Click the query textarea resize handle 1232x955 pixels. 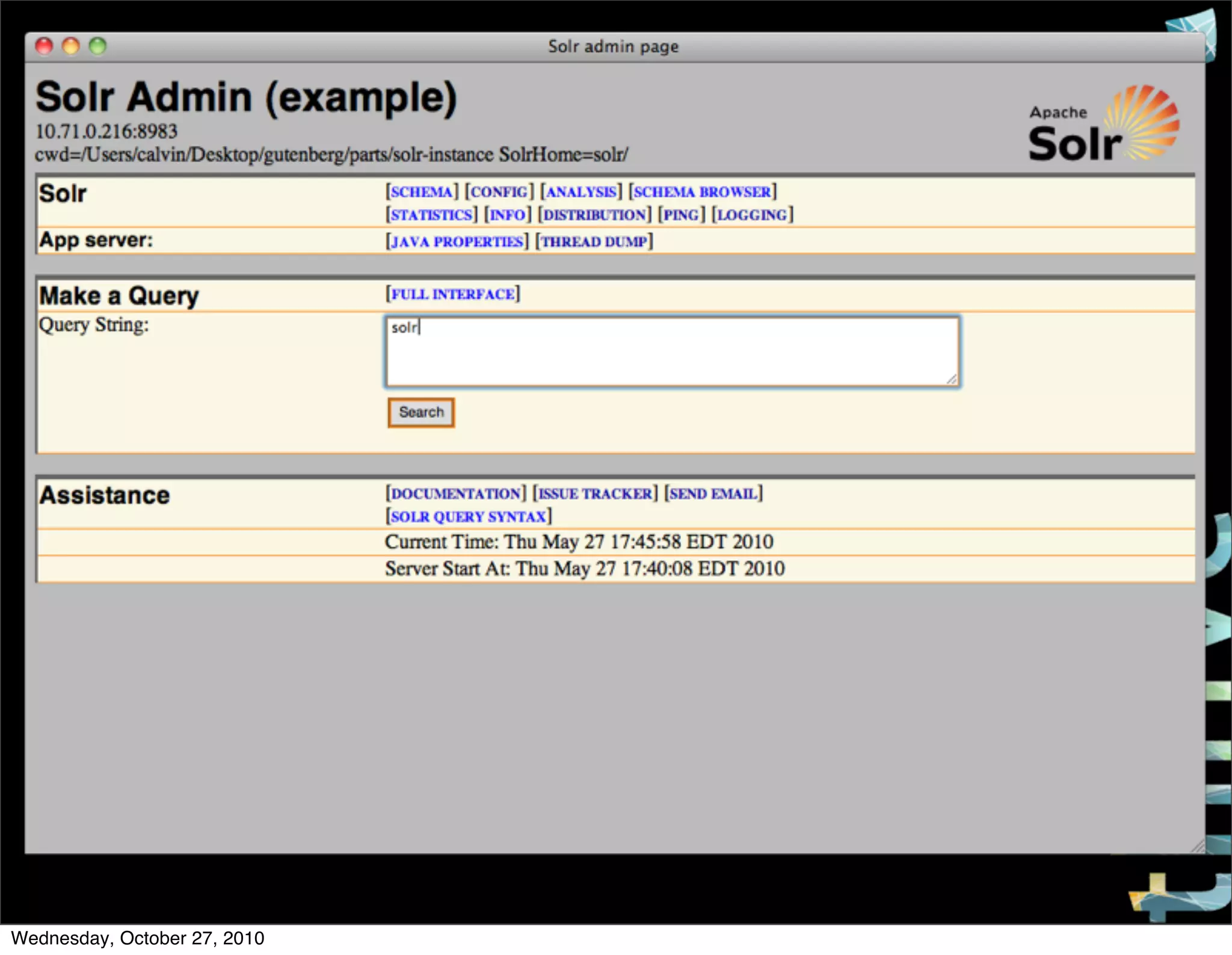point(952,379)
